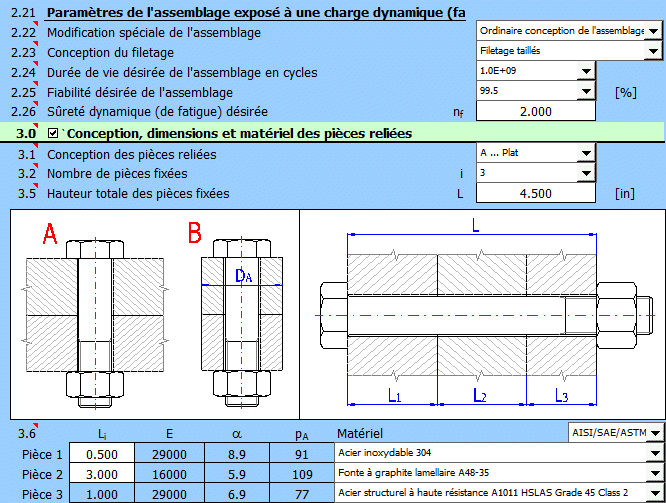Viewport: 666px width, 503px height.
Task: Click the [%] unit label
Action: [x=626, y=93]
